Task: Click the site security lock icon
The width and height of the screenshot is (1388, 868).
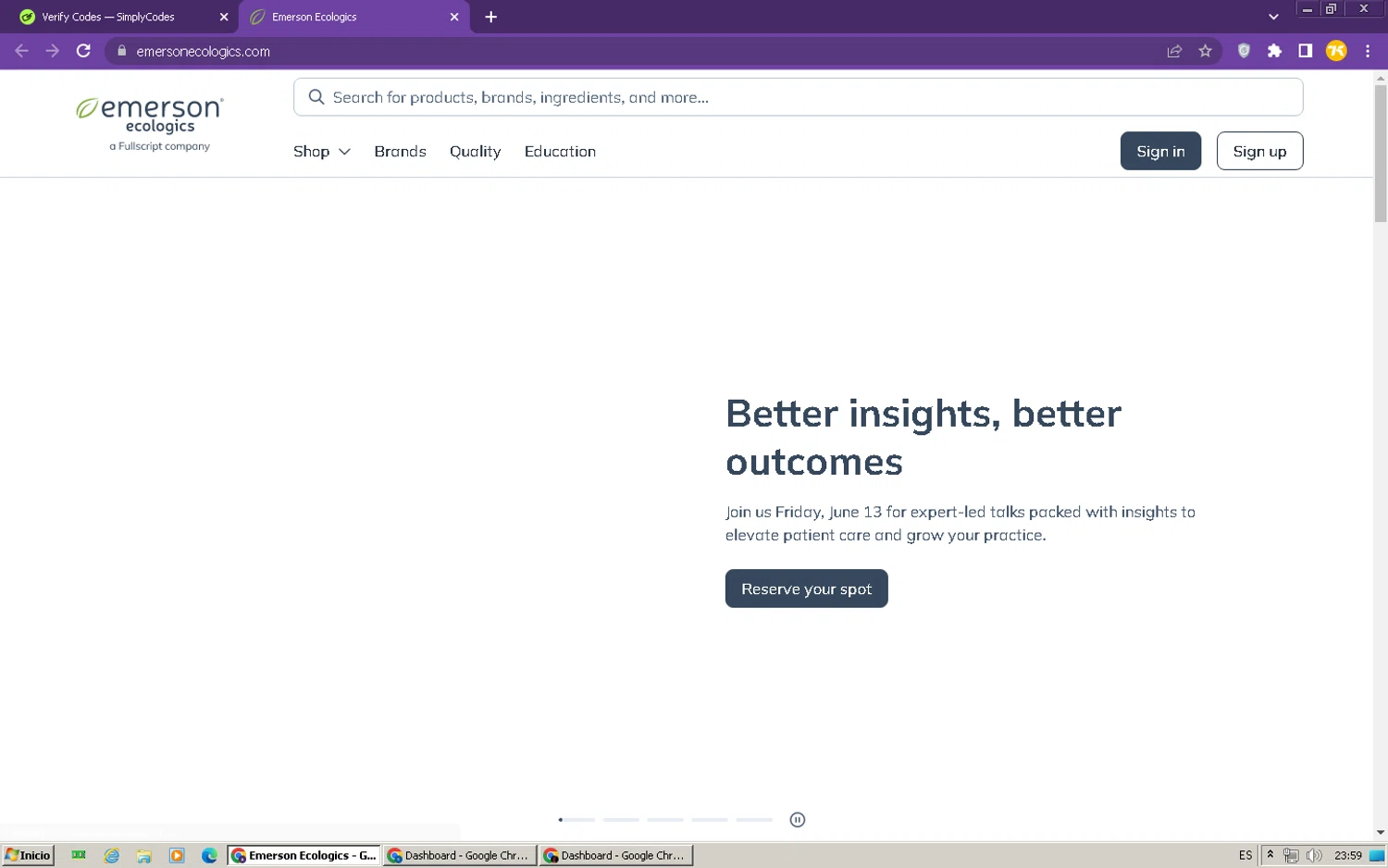Action: click(x=121, y=51)
